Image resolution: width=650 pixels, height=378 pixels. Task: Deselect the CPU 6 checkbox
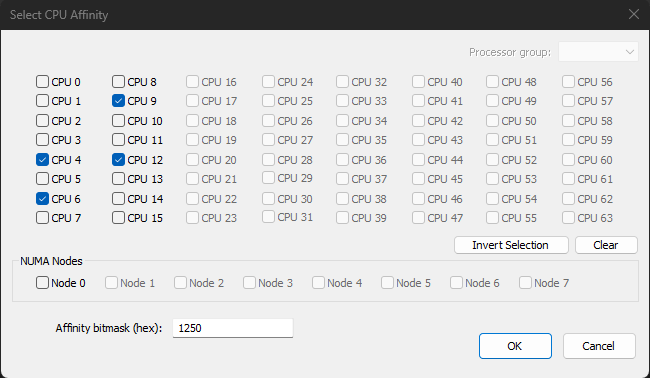(42, 199)
